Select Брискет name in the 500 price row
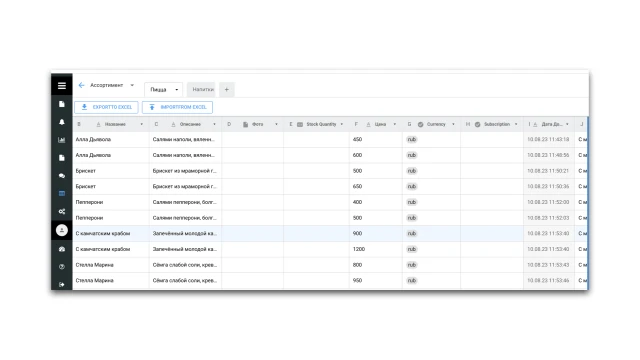This screenshot has height=360, width=640. (x=85, y=171)
